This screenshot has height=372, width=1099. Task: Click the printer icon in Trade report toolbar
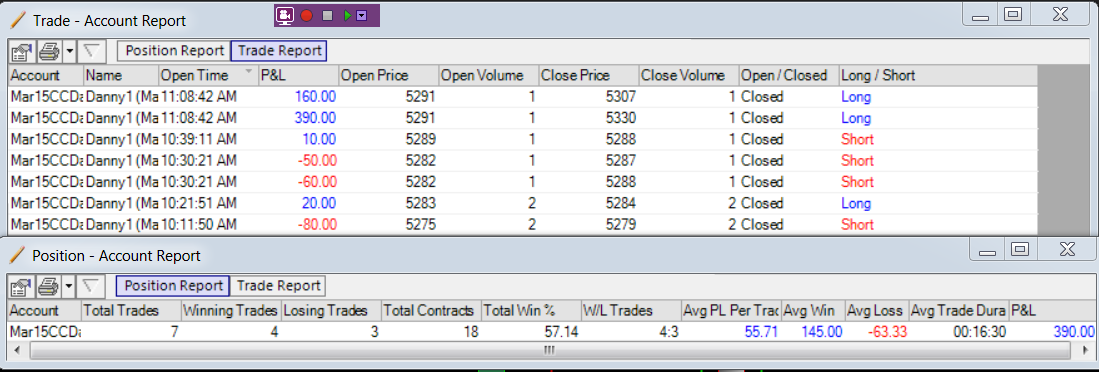48,51
